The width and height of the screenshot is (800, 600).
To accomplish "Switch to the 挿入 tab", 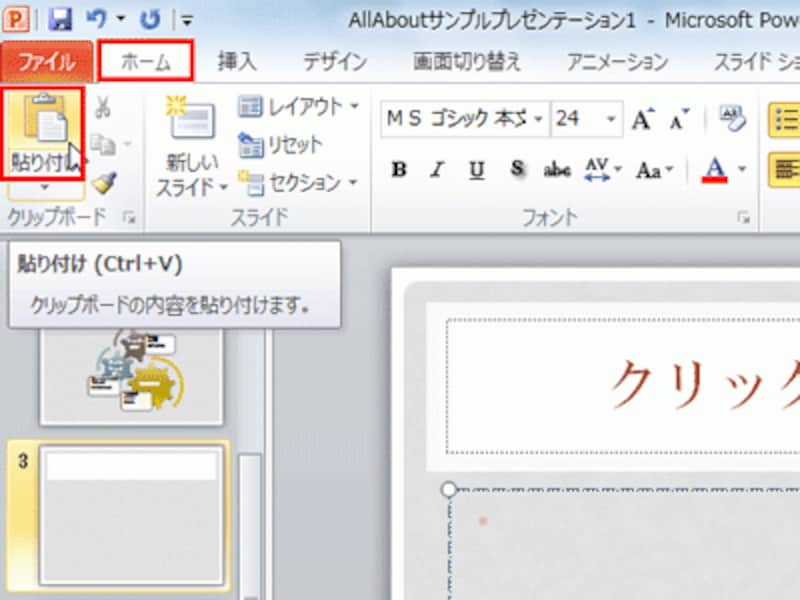I will (237, 62).
